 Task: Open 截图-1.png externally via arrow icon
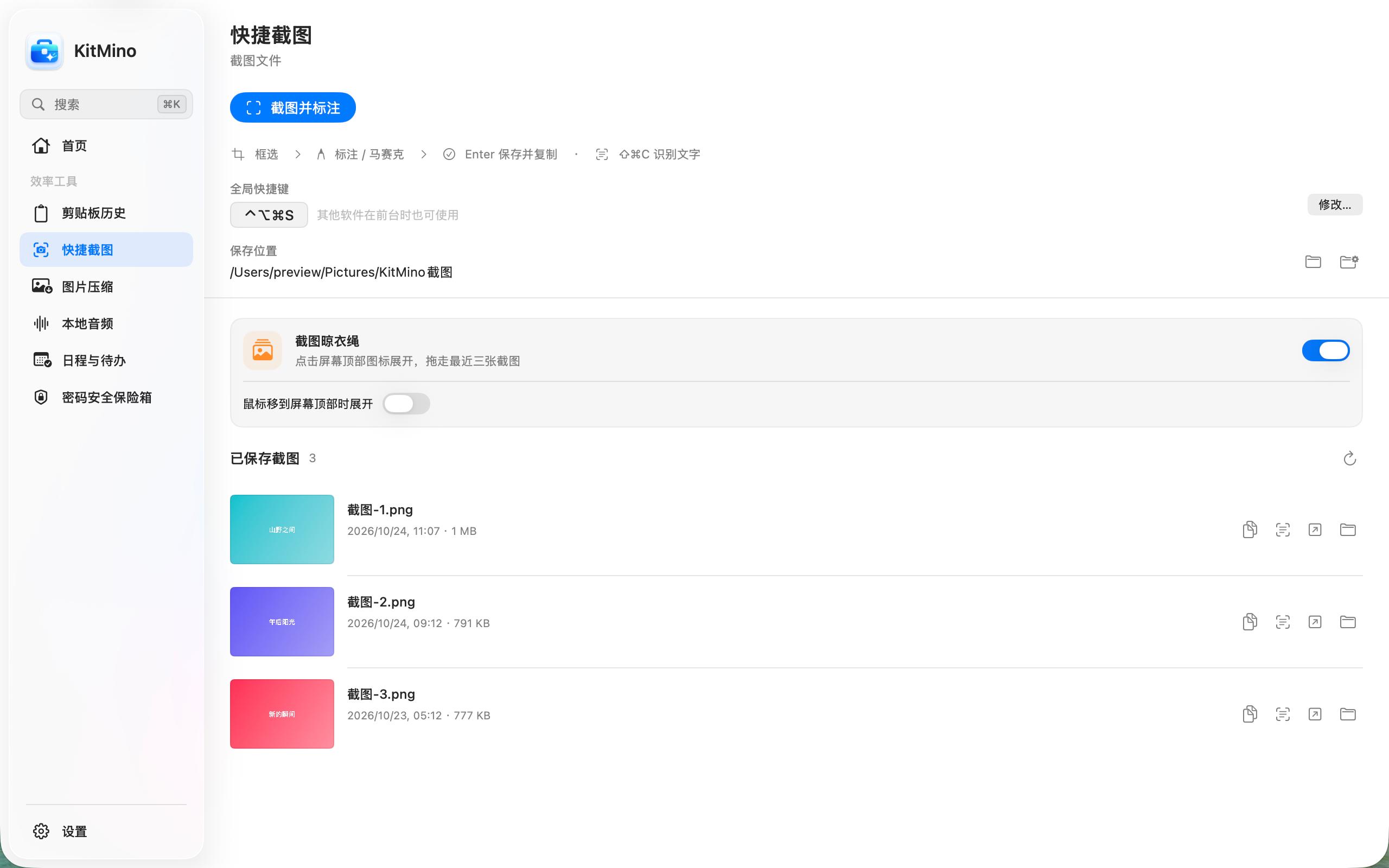pos(1315,529)
